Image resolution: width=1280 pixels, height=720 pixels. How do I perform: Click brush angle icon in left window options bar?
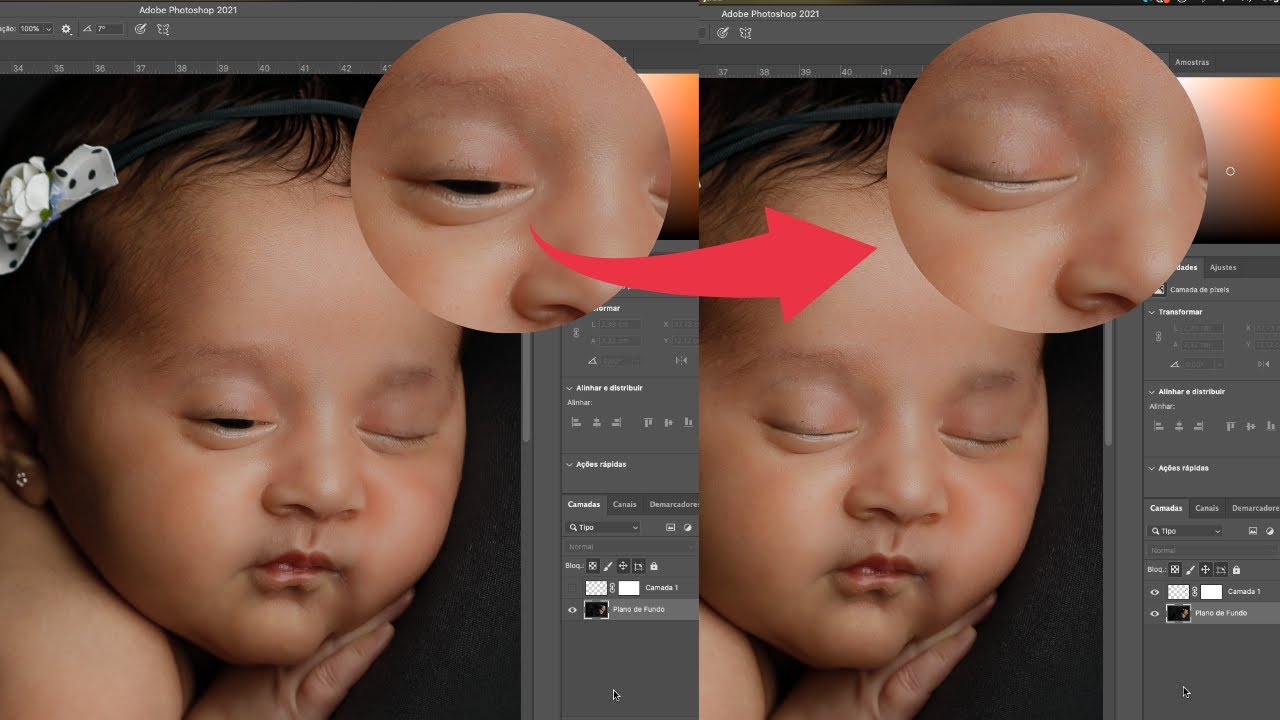pos(87,29)
